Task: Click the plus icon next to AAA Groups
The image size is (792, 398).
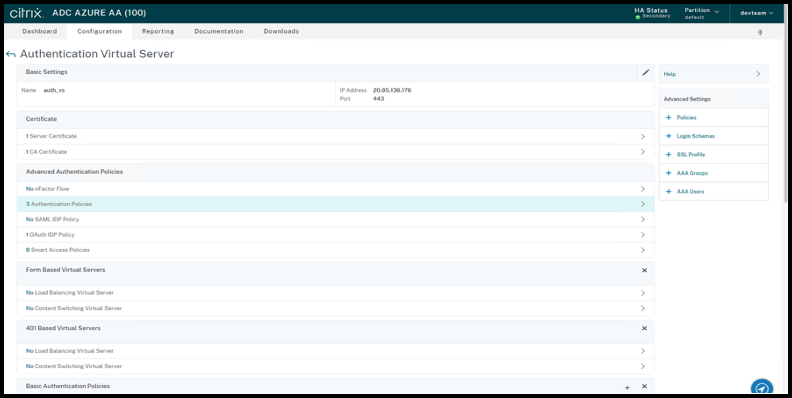Action: coord(669,173)
